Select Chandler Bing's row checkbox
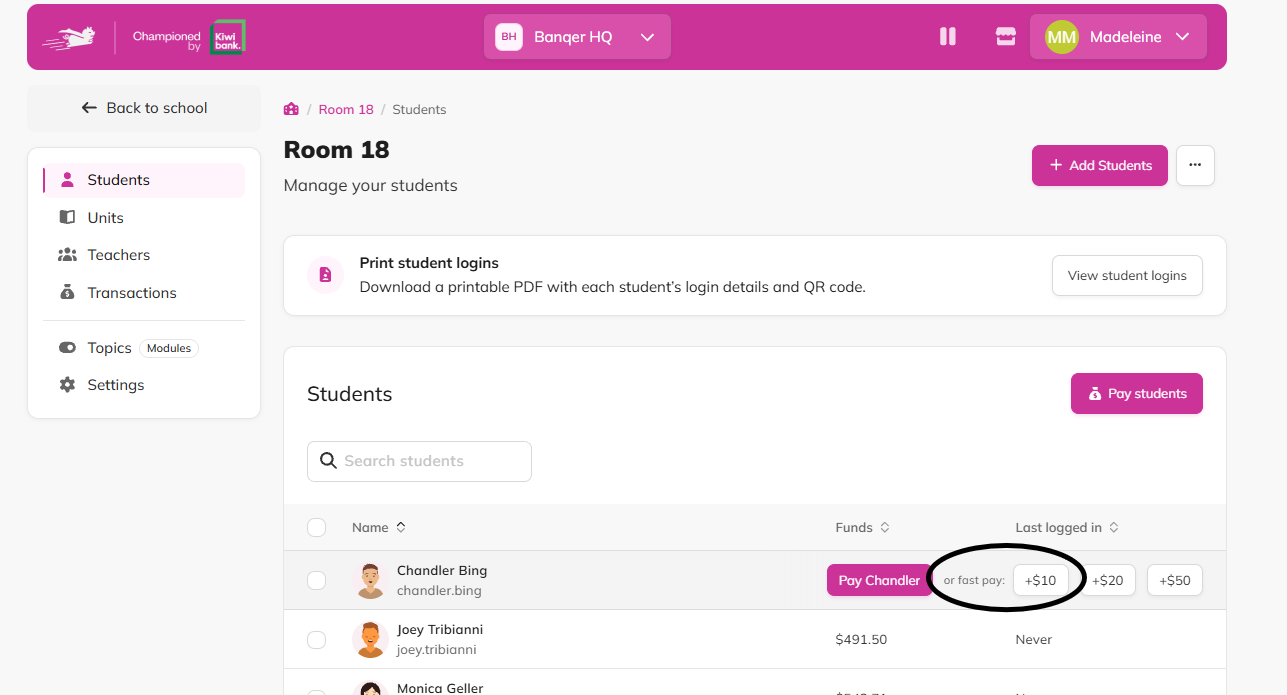This screenshot has height=695, width=1287. 317,580
